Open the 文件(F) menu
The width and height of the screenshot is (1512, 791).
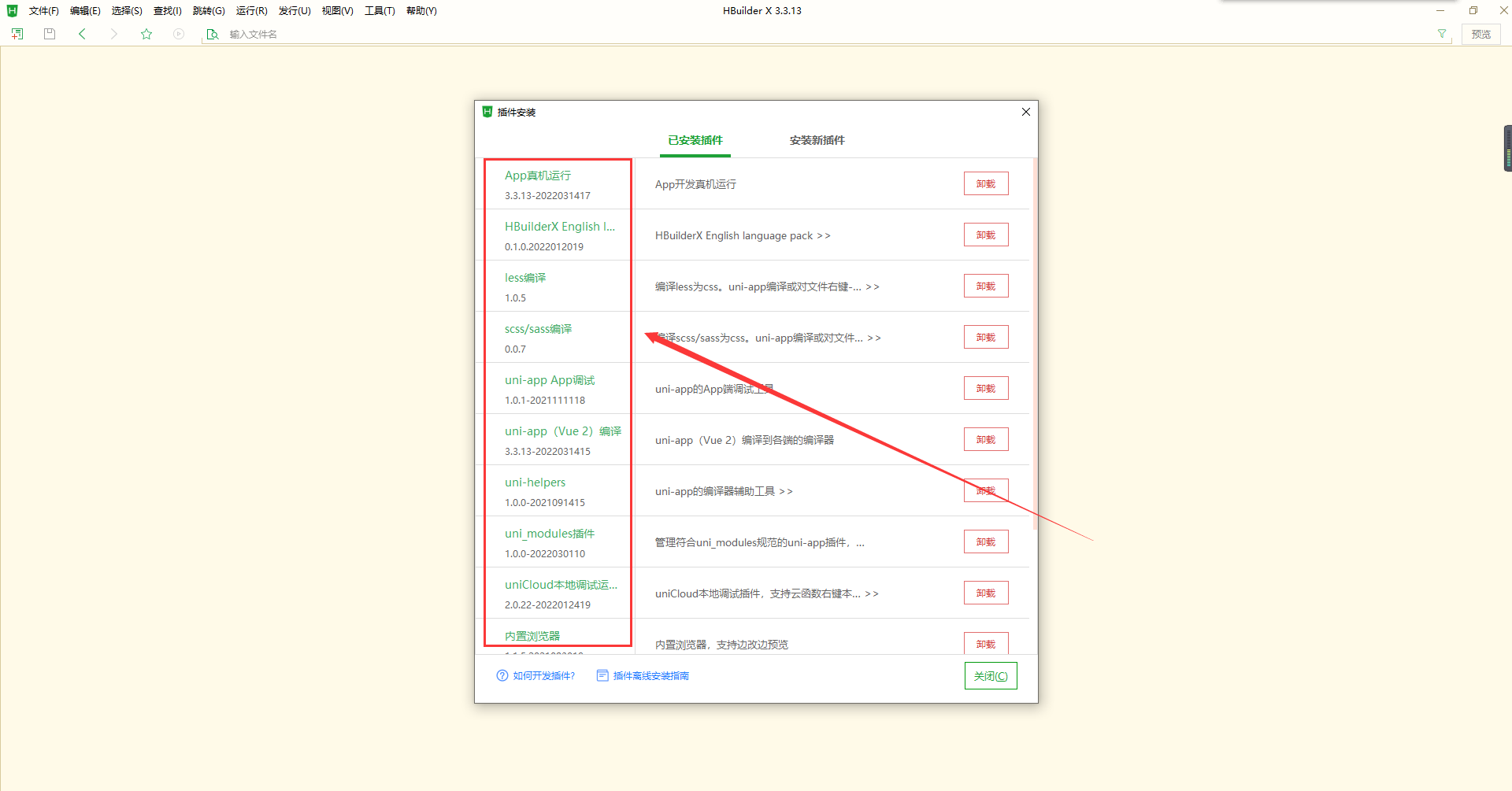[44, 11]
